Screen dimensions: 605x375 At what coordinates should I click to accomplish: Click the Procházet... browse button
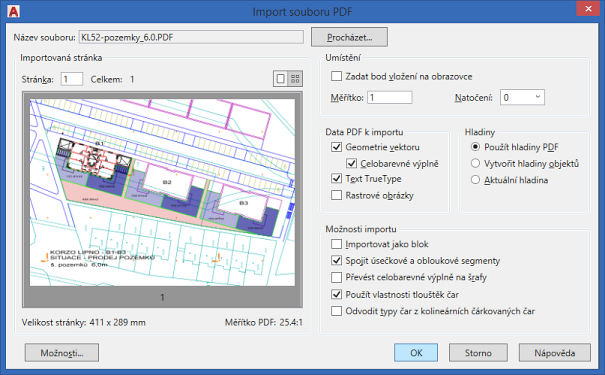(x=349, y=37)
